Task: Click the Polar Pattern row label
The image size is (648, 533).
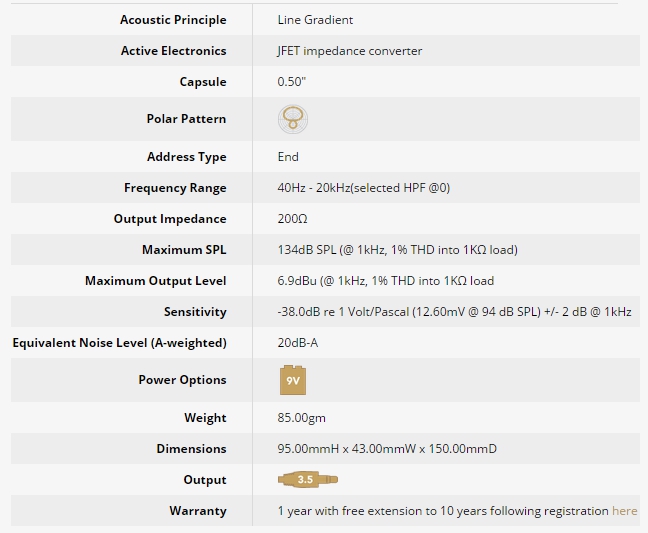Action: tap(186, 119)
